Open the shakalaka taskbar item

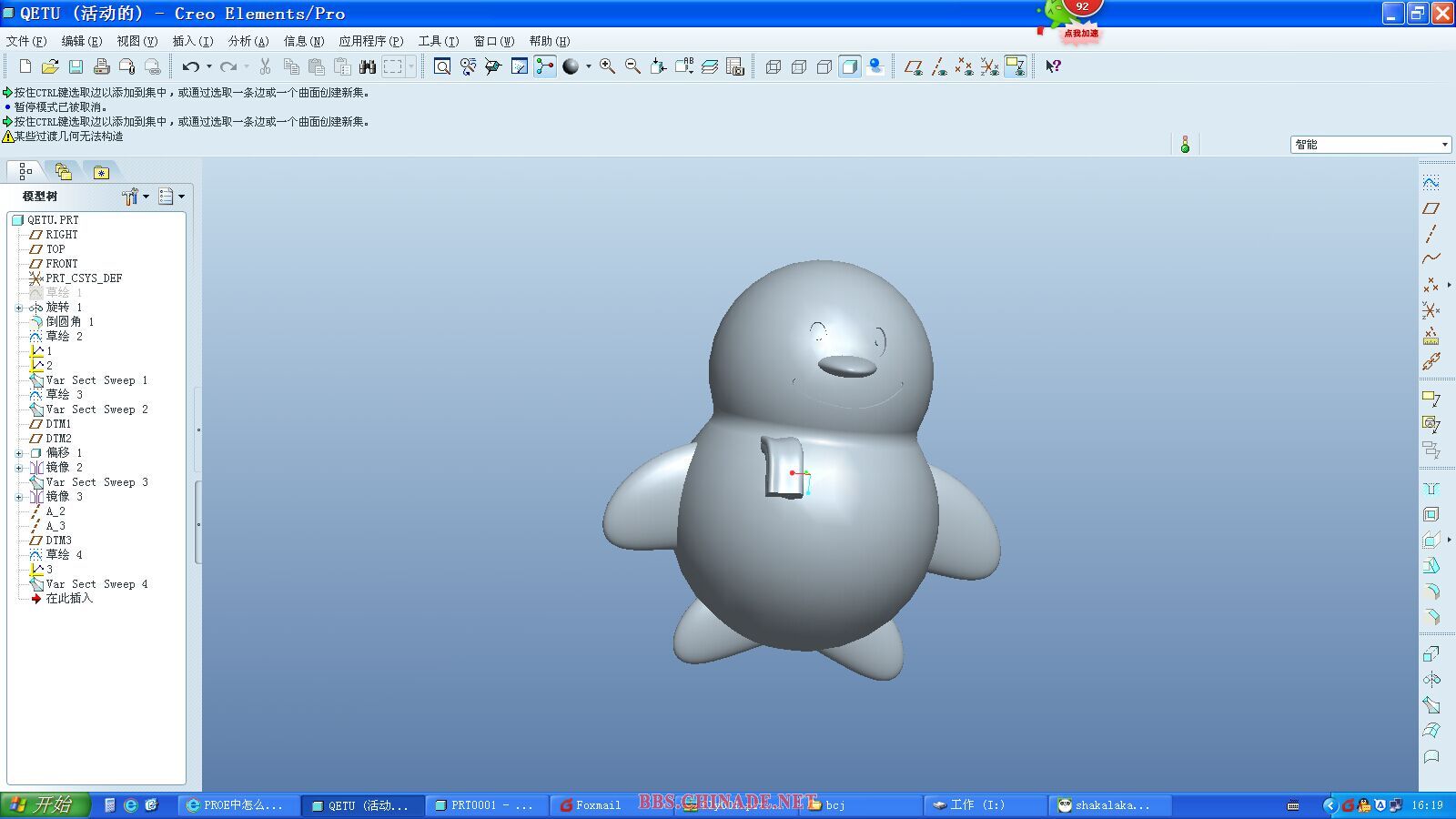coord(1110,805)
